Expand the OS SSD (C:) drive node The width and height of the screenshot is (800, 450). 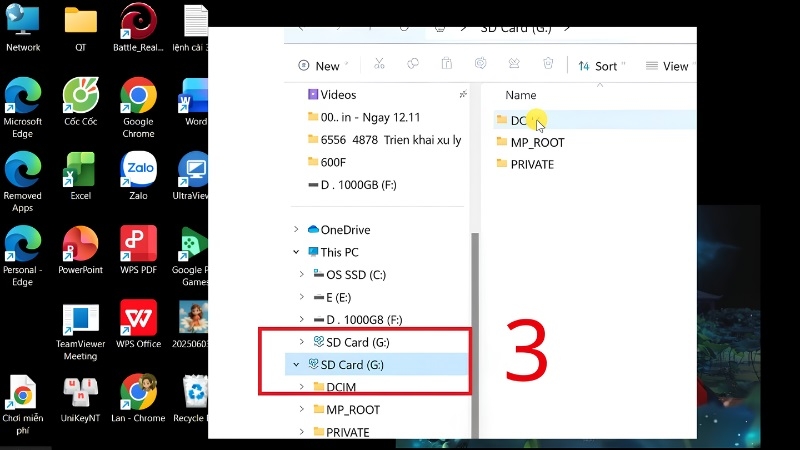tap(302, 274)
